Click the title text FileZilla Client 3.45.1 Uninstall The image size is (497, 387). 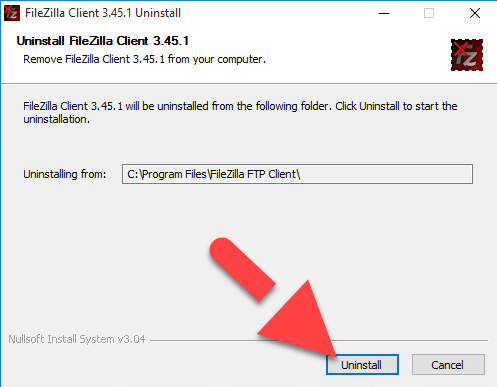click(103, 13)
